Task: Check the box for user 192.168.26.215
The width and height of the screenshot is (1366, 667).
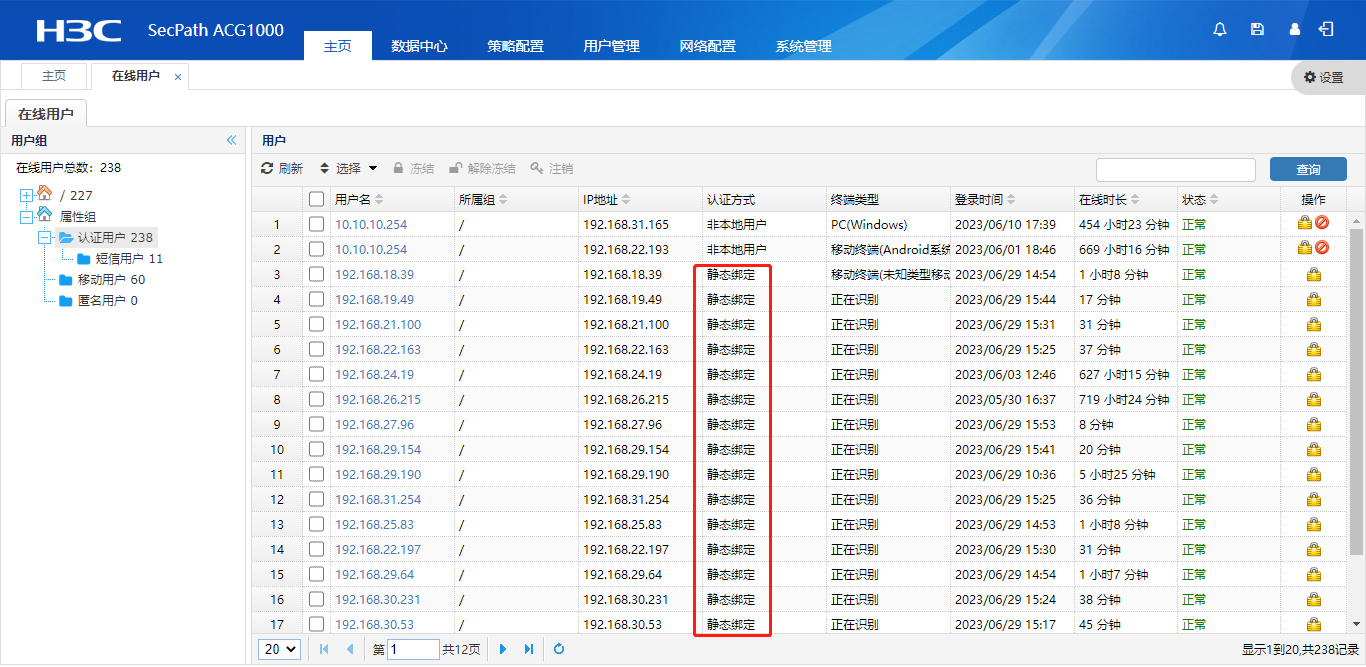Action: point(316,399)
